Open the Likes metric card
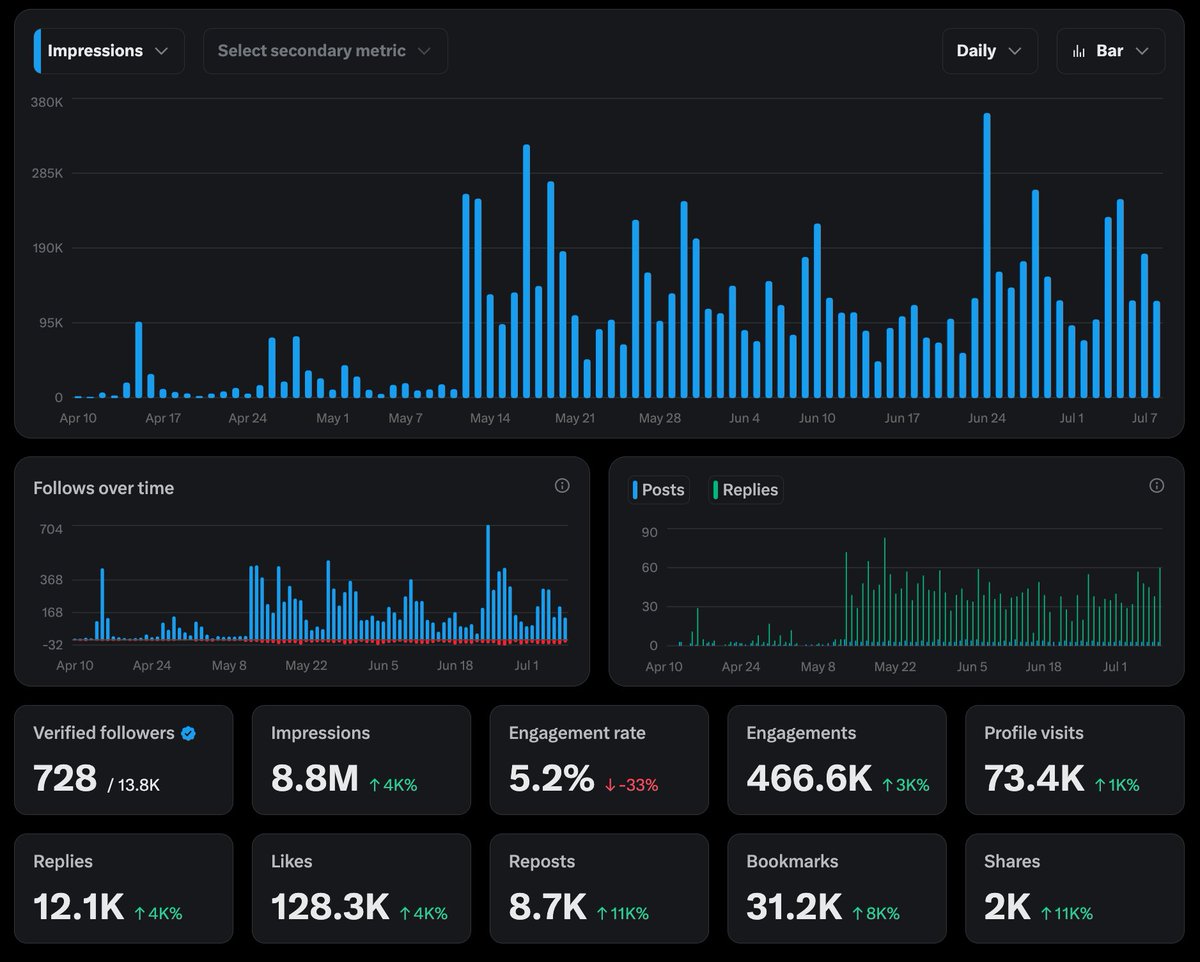Image resolution: width=1200 pixels, height=962 pixels. point(361,888)
